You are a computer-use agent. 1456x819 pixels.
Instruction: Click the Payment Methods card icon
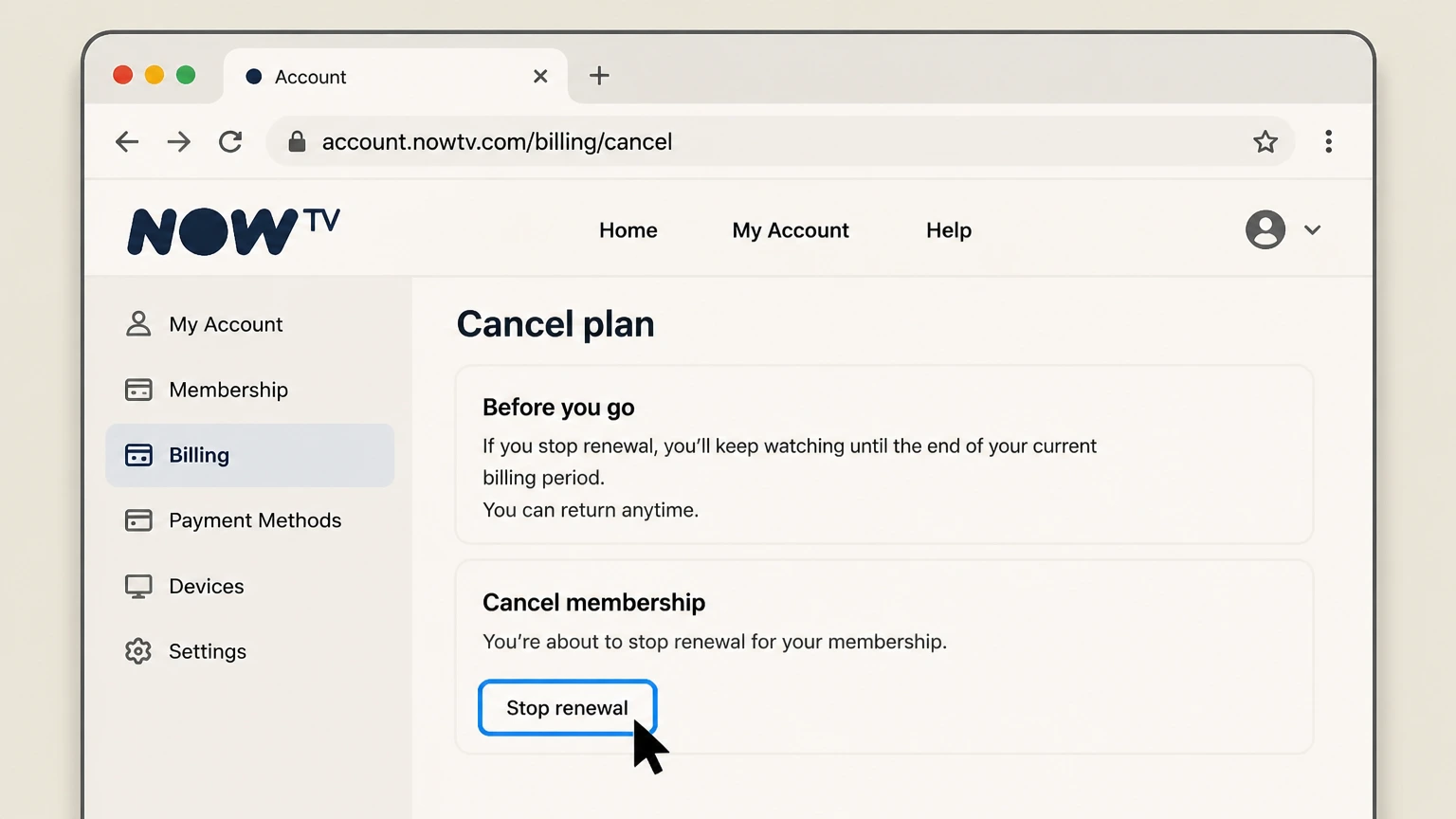(138, 520)
